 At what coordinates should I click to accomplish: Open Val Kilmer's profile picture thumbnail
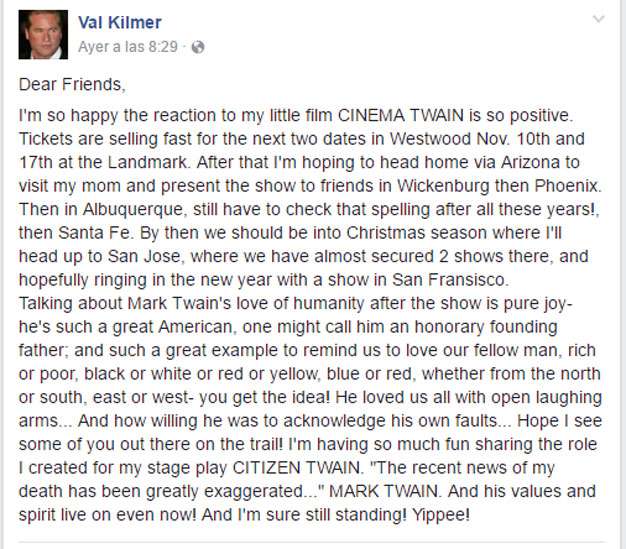tap(41, 34)
